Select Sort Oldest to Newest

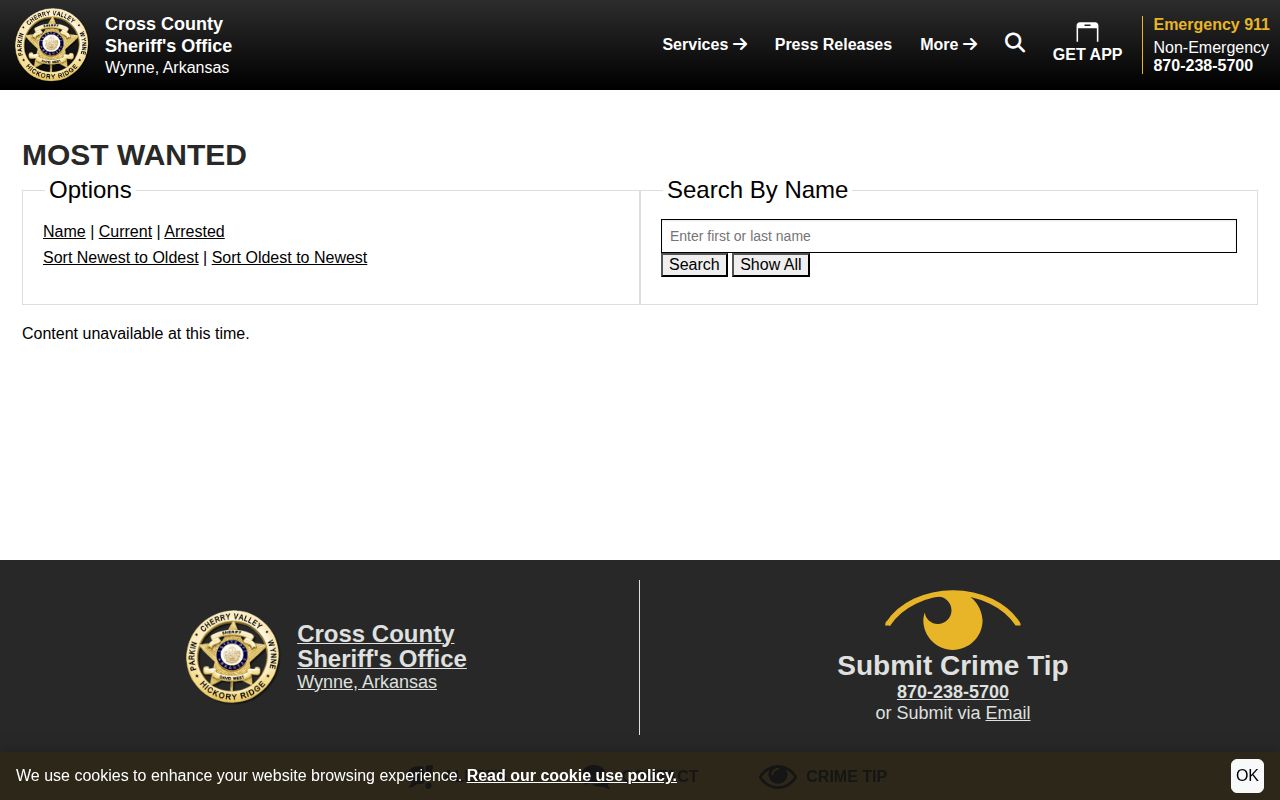click(x=289, y=257)
